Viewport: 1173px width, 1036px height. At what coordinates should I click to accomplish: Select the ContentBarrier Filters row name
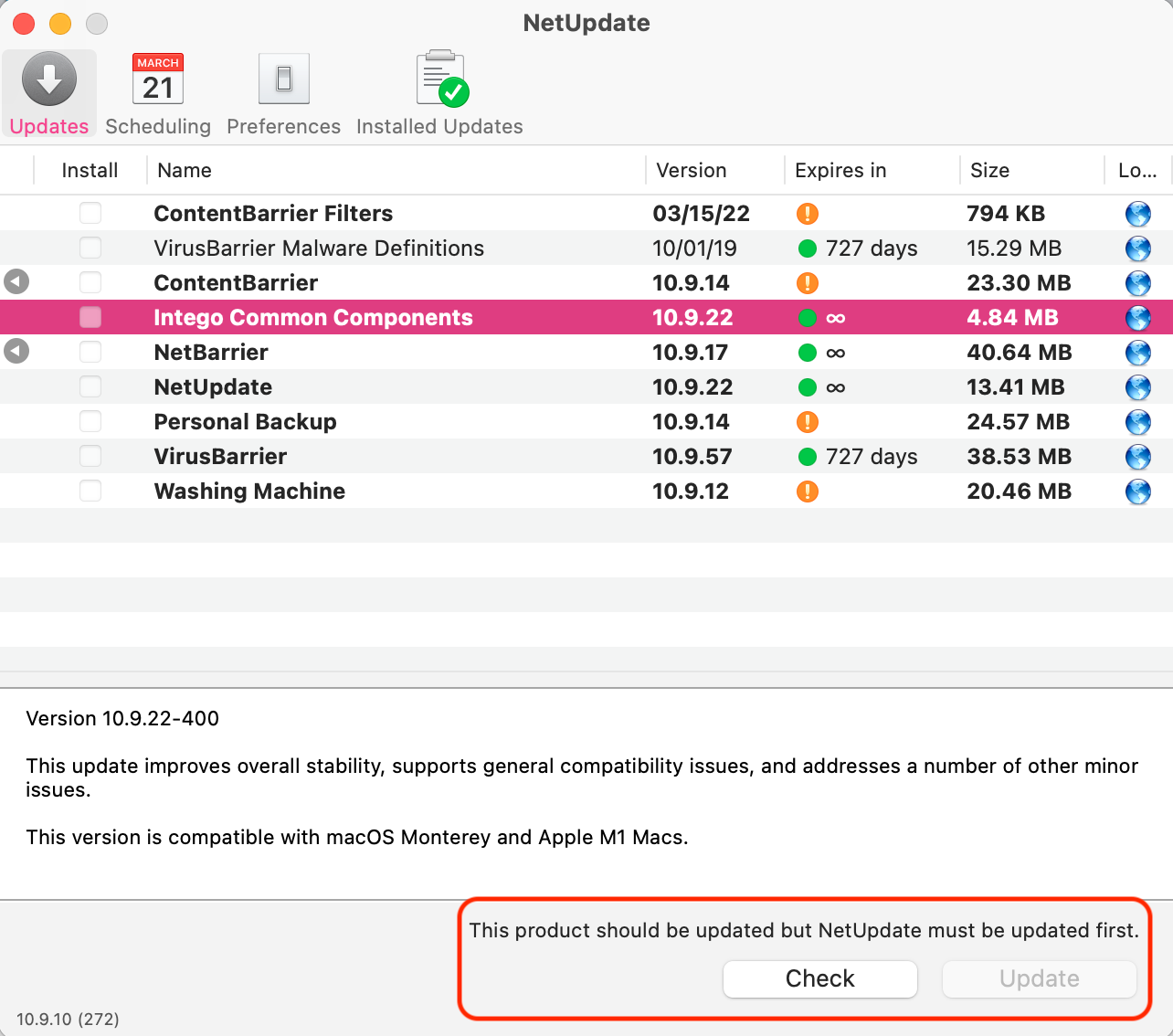[273, 214]
